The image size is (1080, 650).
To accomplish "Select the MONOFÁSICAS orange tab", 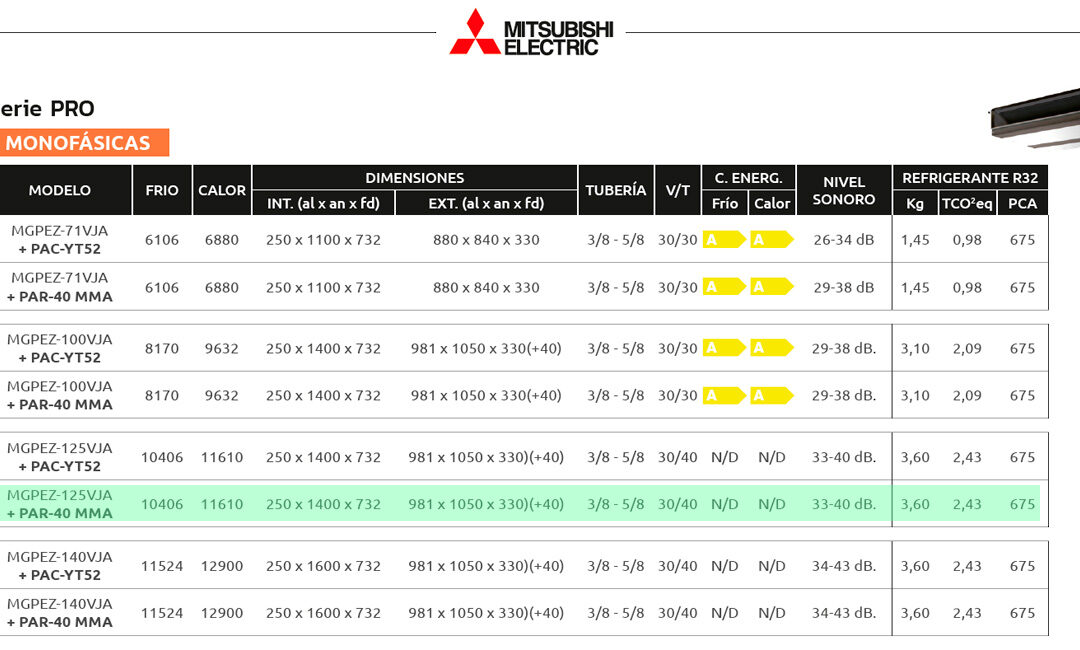I will 84,143.
